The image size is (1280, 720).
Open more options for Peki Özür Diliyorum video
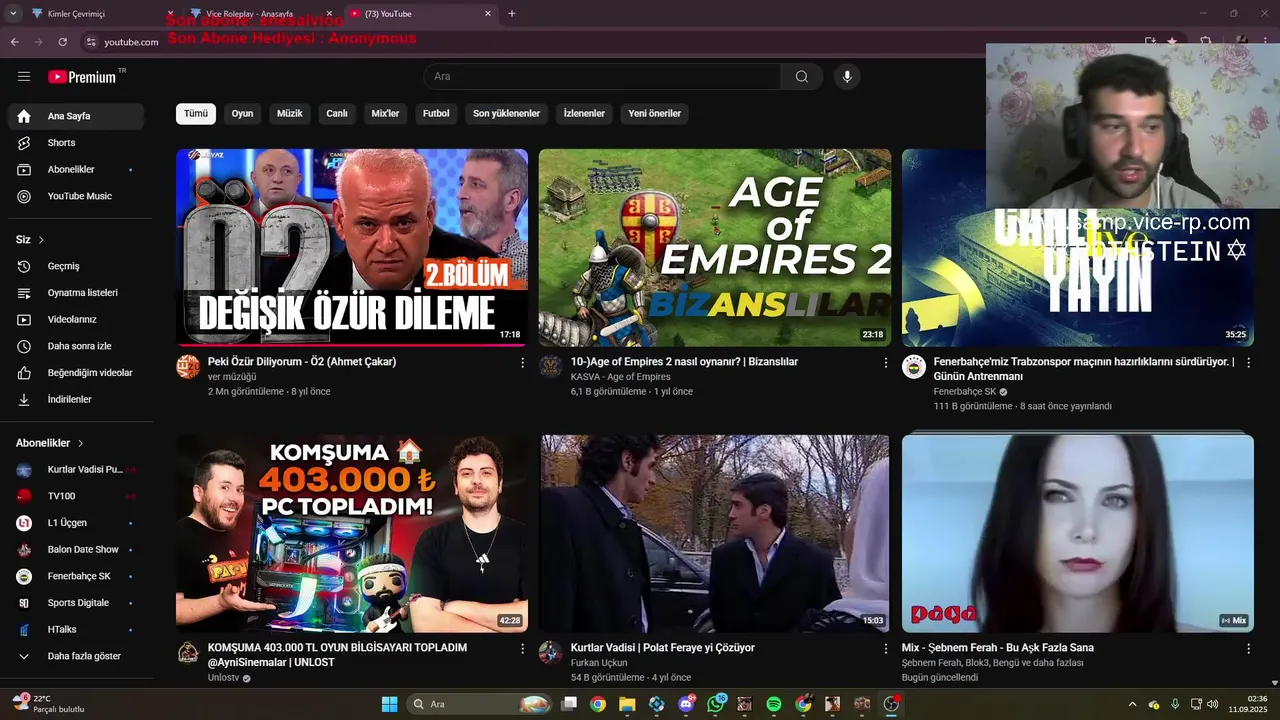(522, 363)
